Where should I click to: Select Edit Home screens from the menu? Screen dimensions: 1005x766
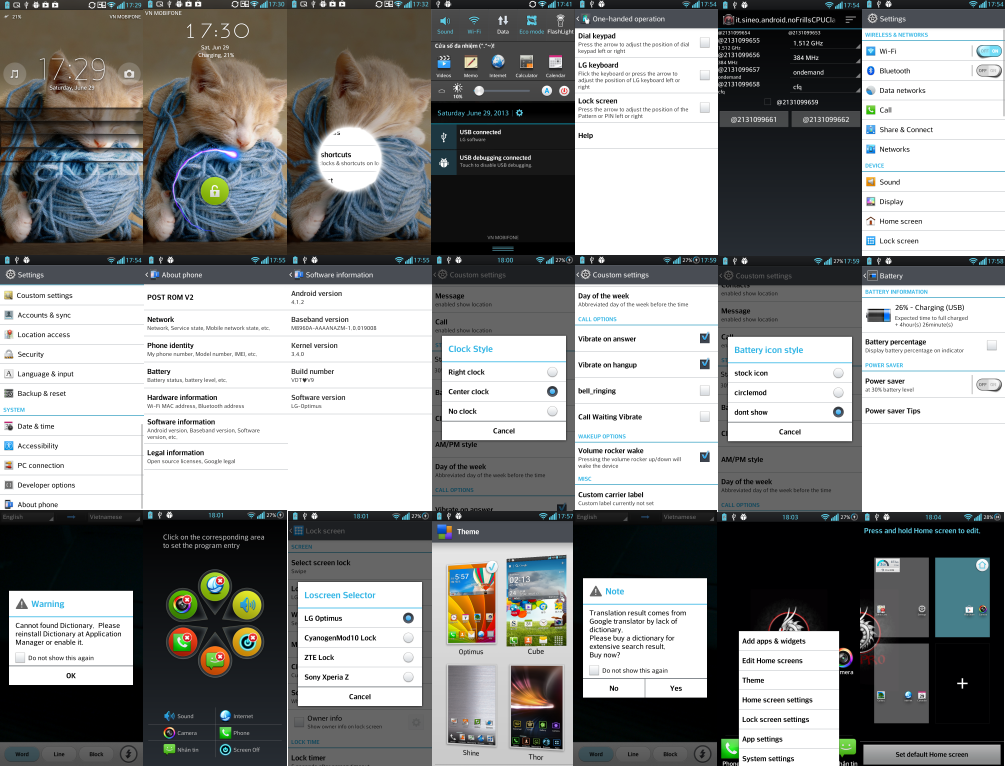[789, 660]
